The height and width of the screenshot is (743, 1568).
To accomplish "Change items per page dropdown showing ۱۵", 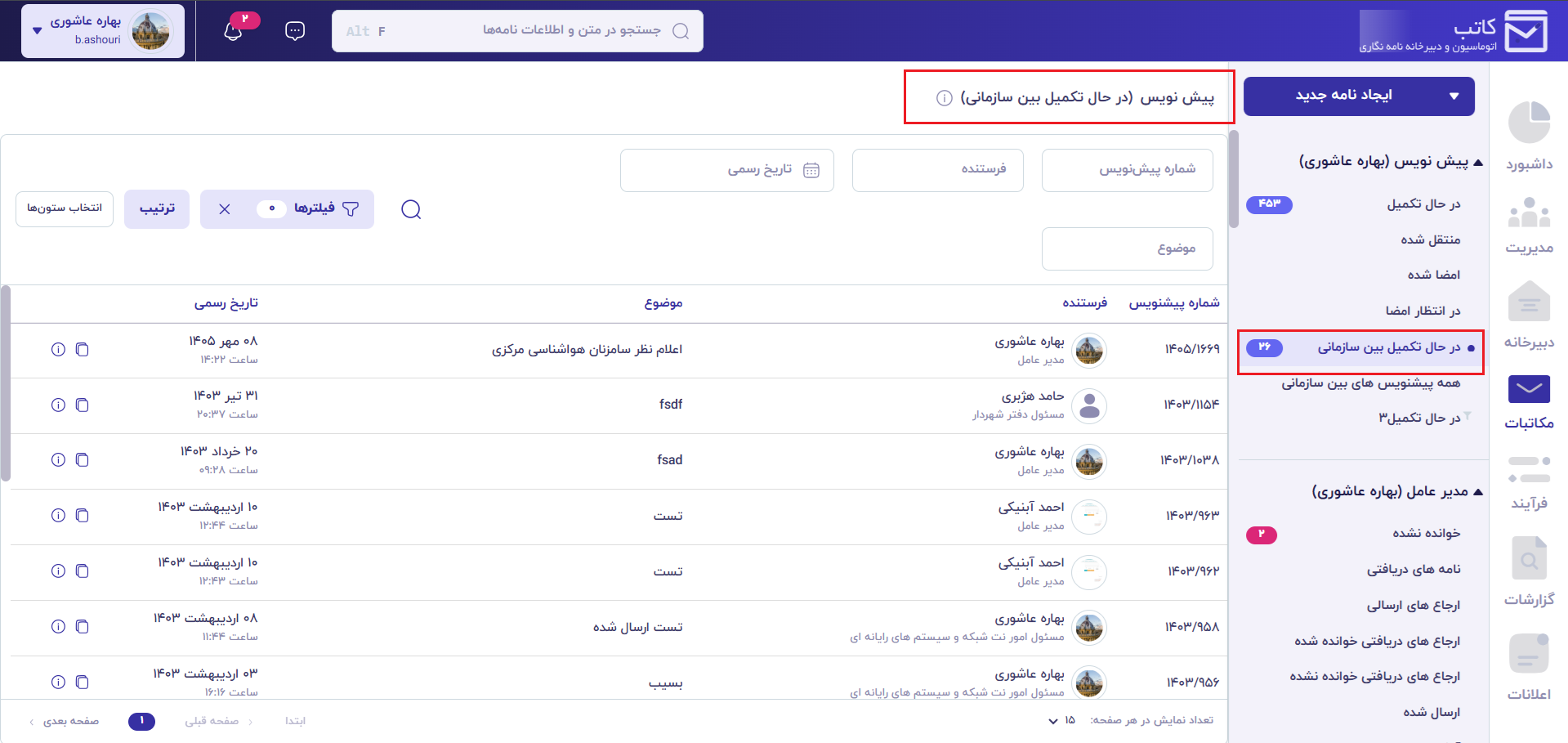I will [1062, 720].
